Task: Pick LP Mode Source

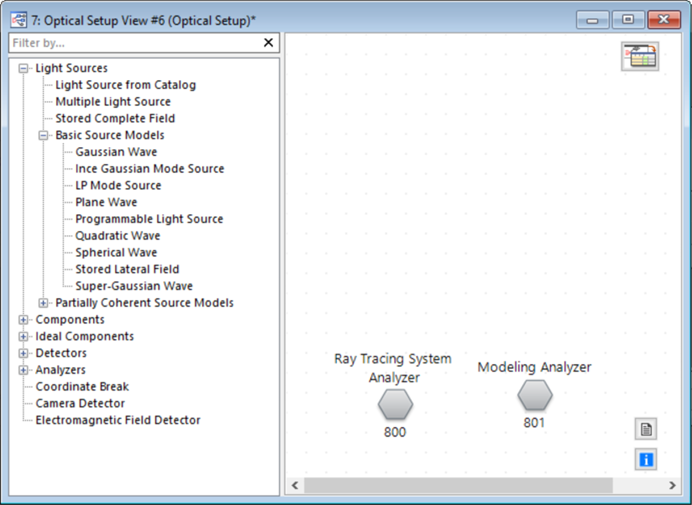Action: pos(118,185)
